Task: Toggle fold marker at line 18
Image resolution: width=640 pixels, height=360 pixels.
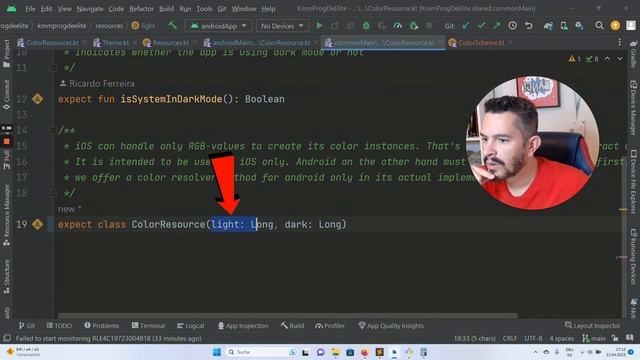Action: pos(53,193)
